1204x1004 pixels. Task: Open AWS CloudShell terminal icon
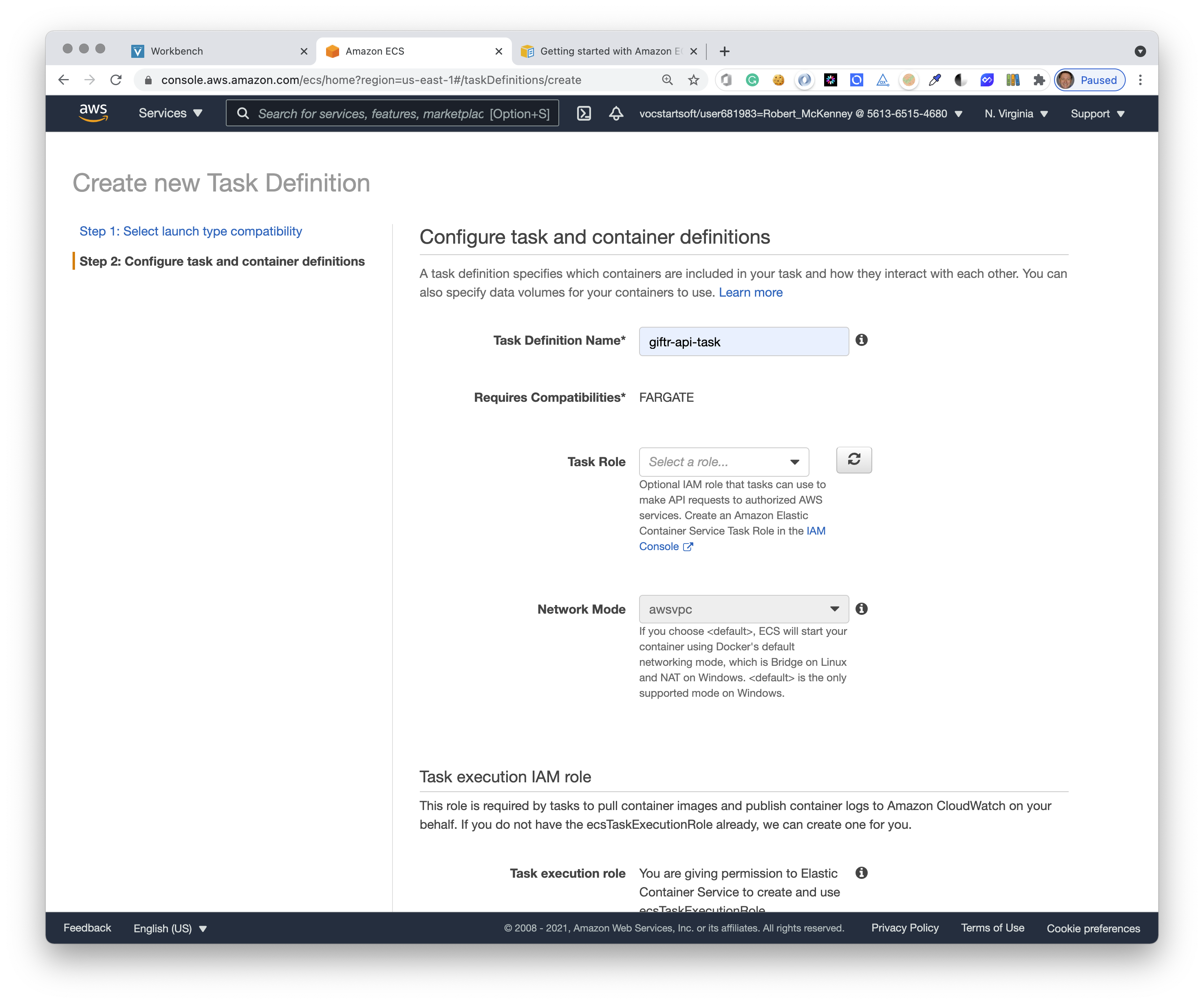[584, 113]
